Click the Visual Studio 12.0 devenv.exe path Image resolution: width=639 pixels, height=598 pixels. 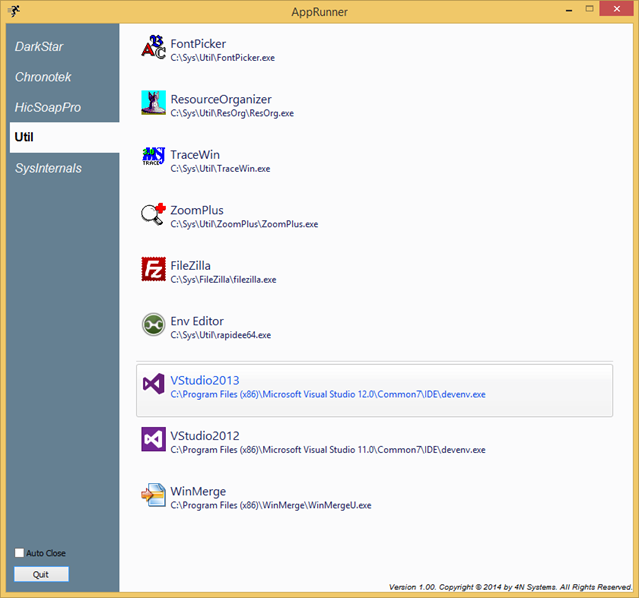coord(328,395)
